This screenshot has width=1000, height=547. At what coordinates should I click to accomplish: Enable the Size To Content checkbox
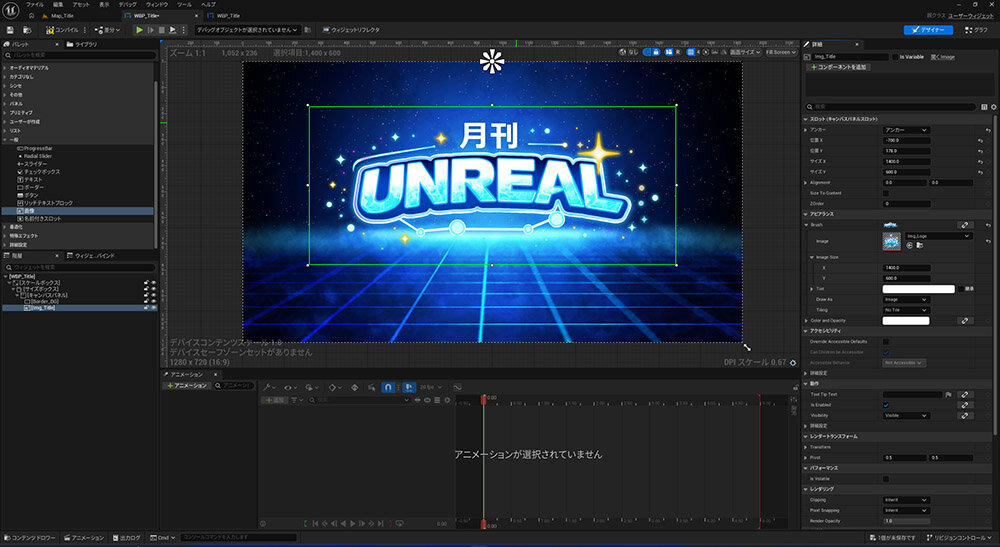[x=886, y=193]
